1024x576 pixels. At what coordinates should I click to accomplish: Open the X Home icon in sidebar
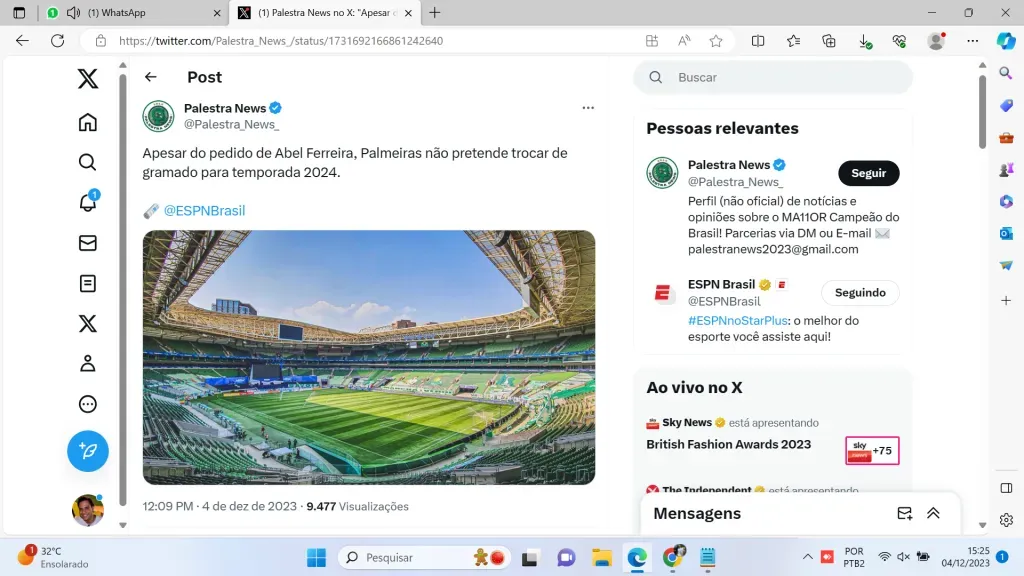tap(88, 122)
